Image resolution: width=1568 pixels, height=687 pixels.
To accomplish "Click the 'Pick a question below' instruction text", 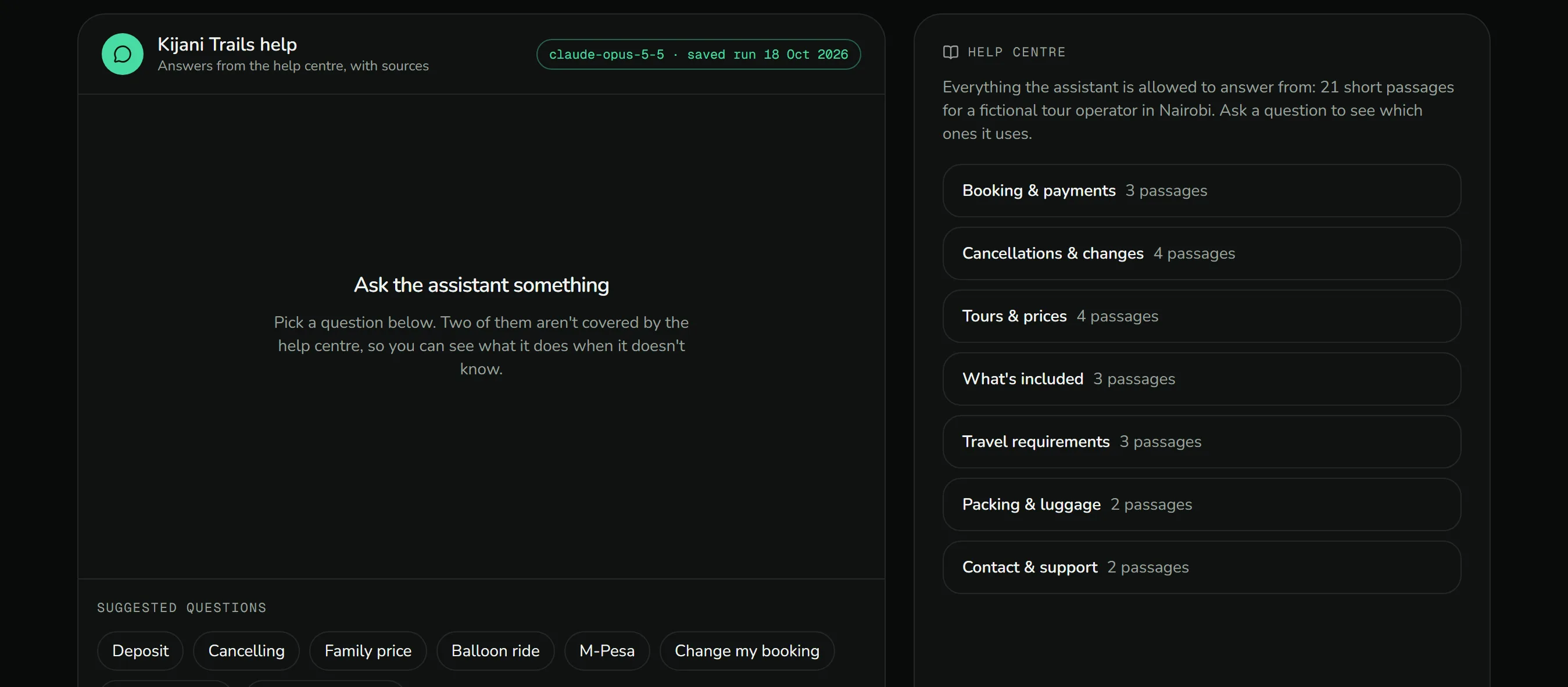I will [x=481, y=345].
